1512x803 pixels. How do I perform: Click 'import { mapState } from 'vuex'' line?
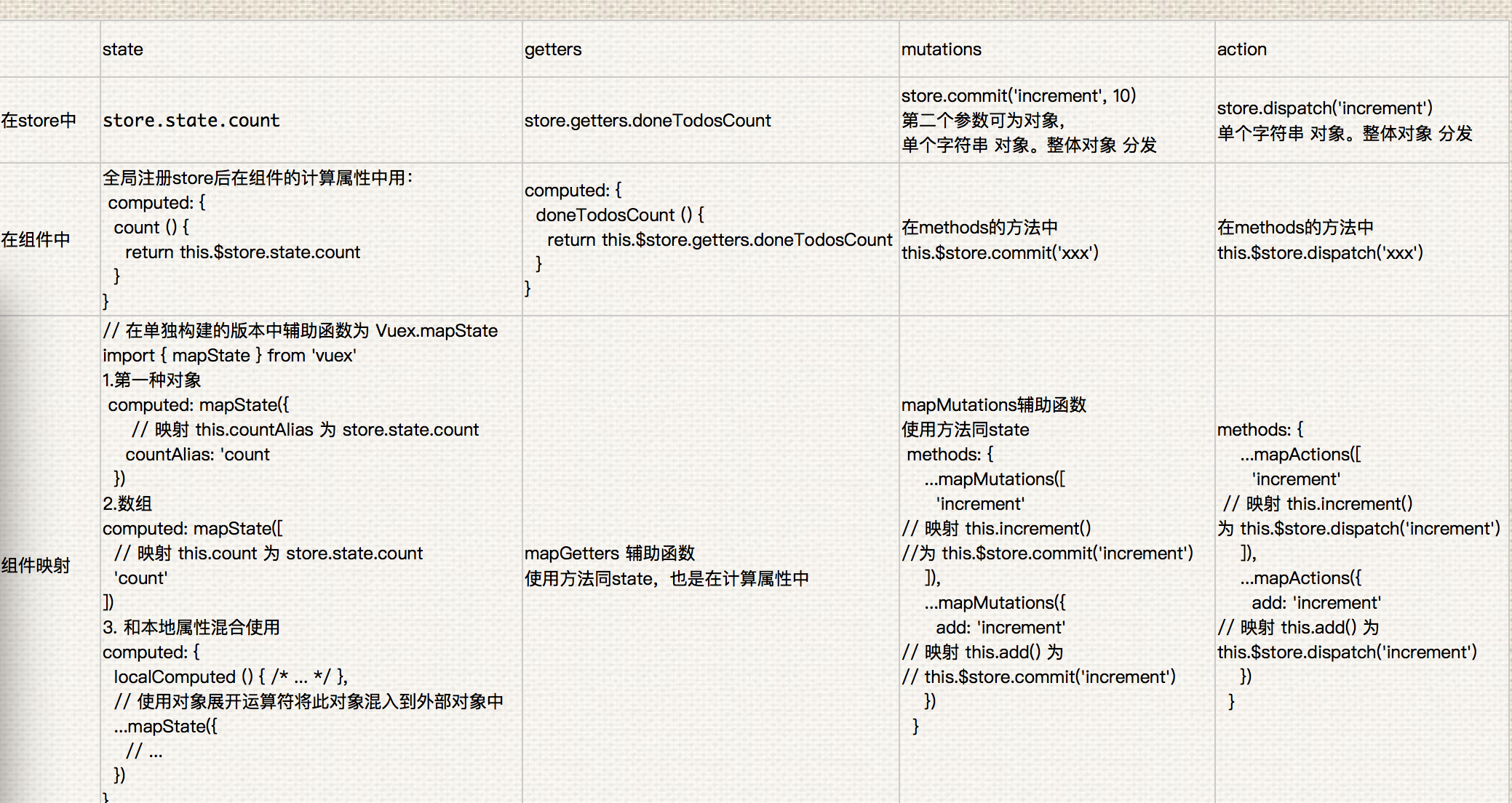click(x=229, y=356)
